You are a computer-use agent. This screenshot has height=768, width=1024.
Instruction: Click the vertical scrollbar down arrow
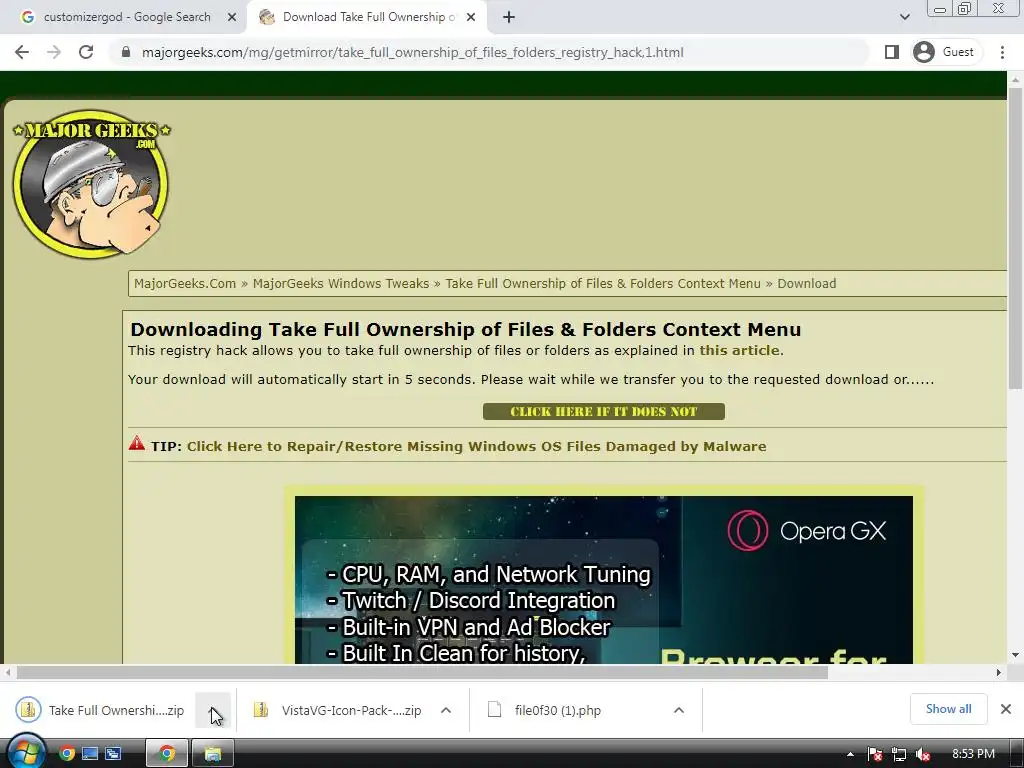(1015, 655)
